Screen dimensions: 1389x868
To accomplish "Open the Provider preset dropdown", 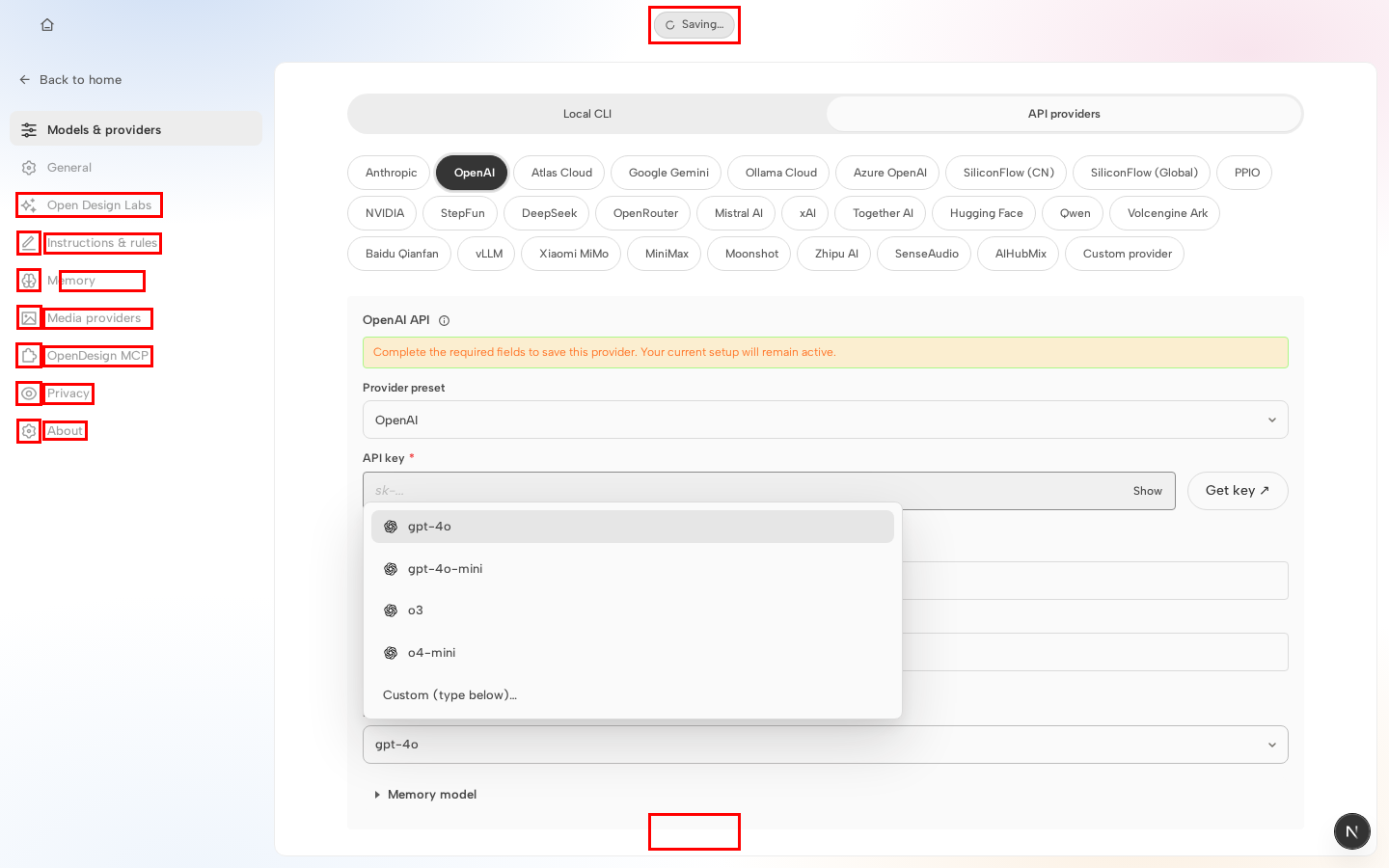I will pos(826,420).
